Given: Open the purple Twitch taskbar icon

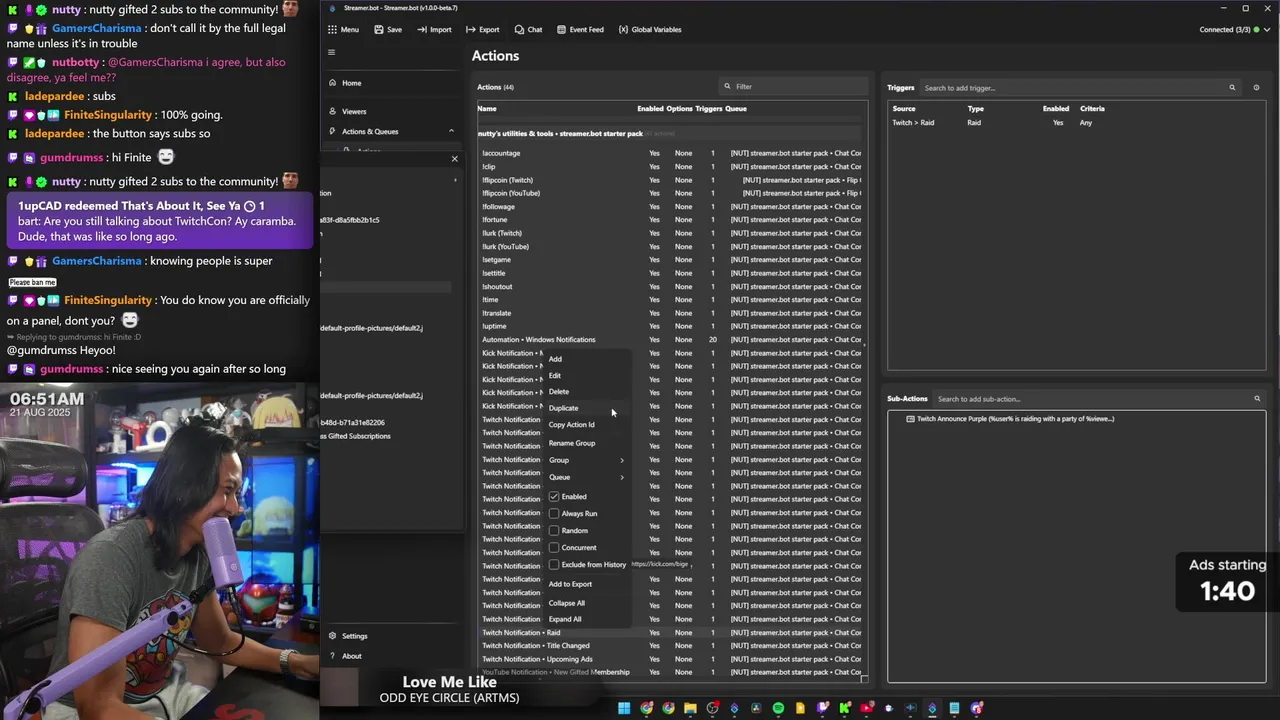Looking at the screenshot, I should [823, 708].
